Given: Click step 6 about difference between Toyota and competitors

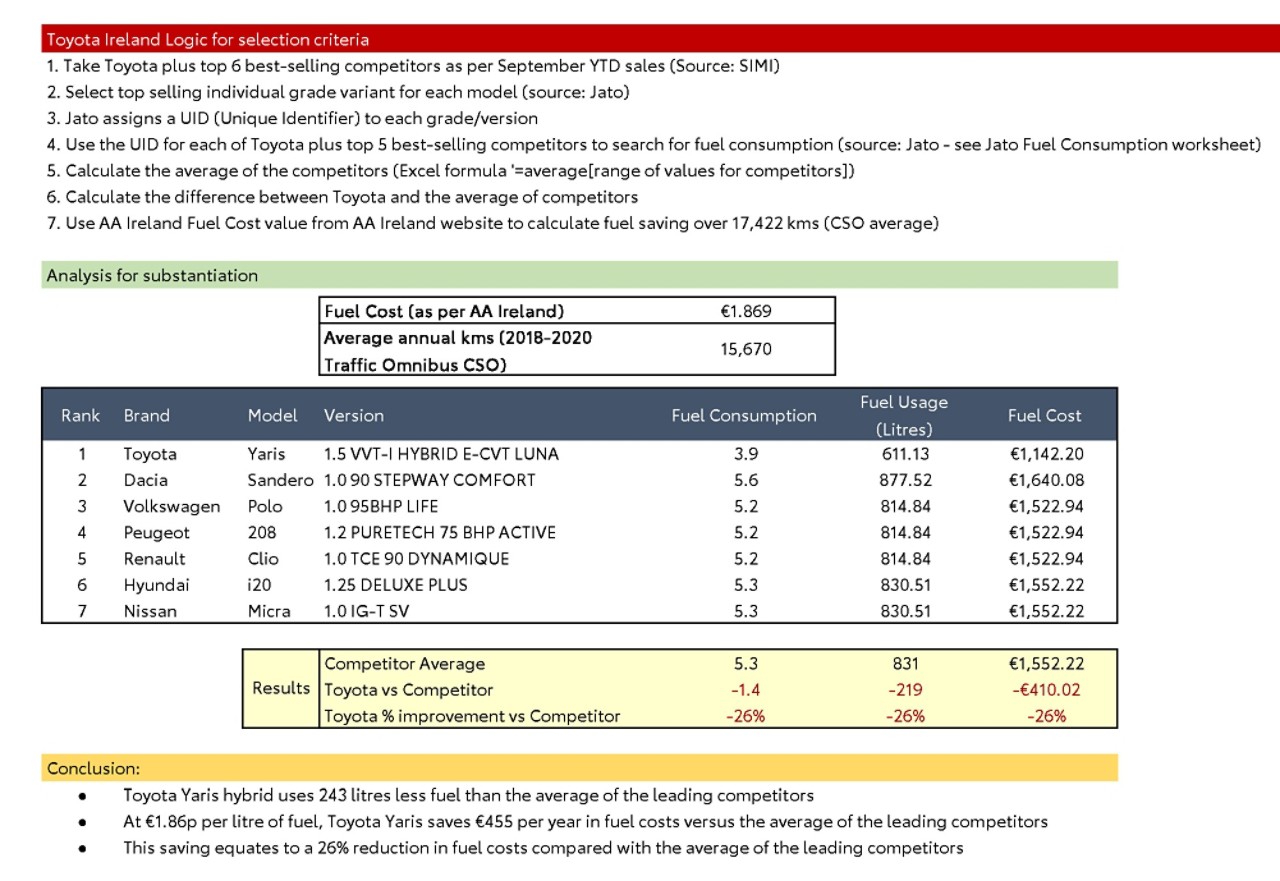Looking at the screenshot, I should click(x=342, y=197).
